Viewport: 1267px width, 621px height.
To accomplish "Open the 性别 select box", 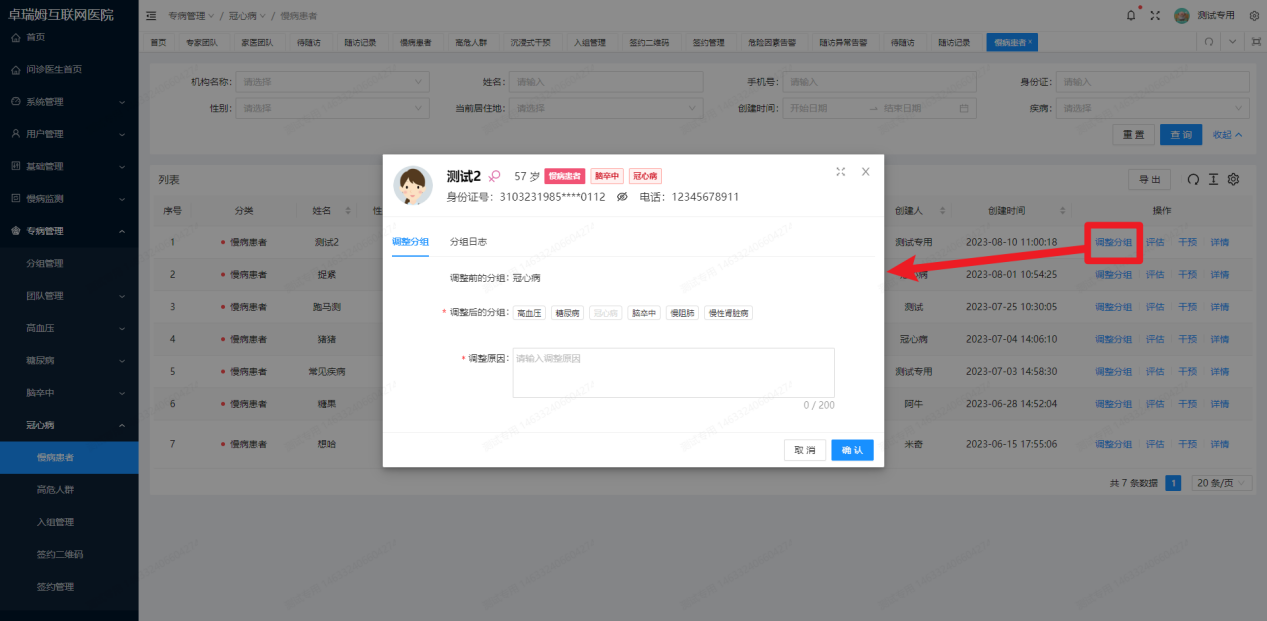I will [x=333, y=108].
